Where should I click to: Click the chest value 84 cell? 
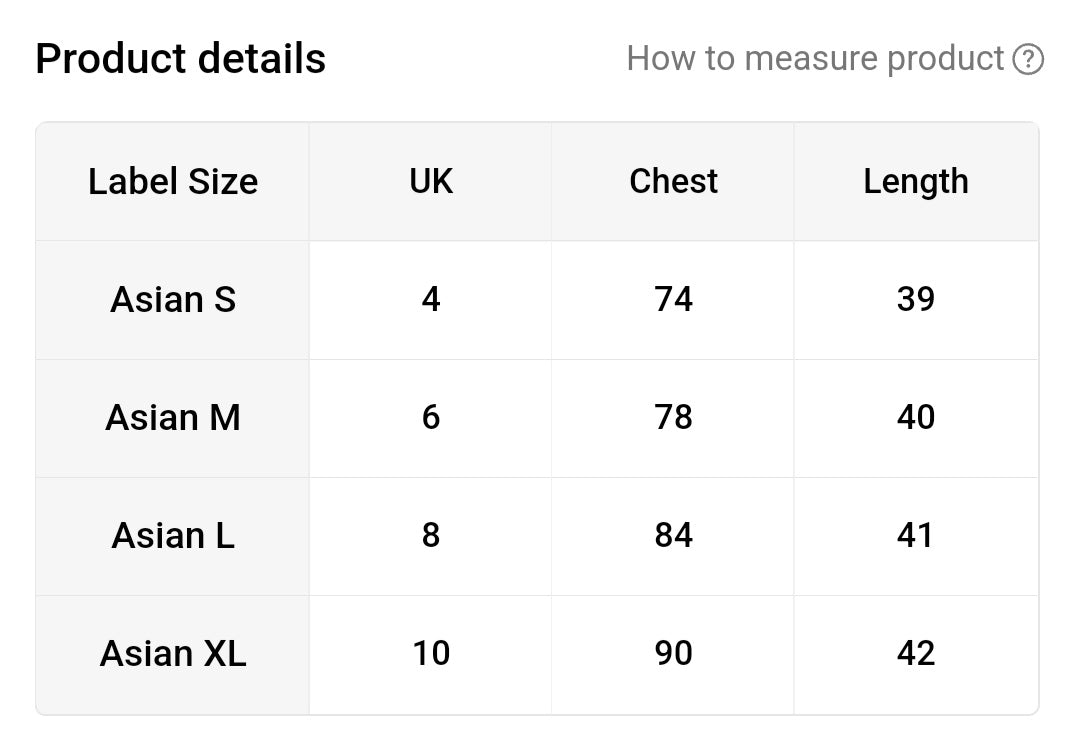click(x=673, y=536)
